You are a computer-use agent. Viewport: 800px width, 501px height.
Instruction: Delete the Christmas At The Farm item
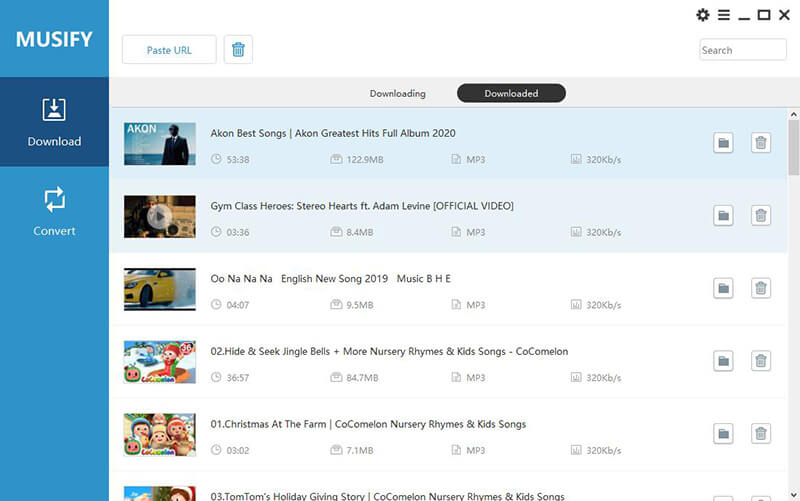[761, 434]
